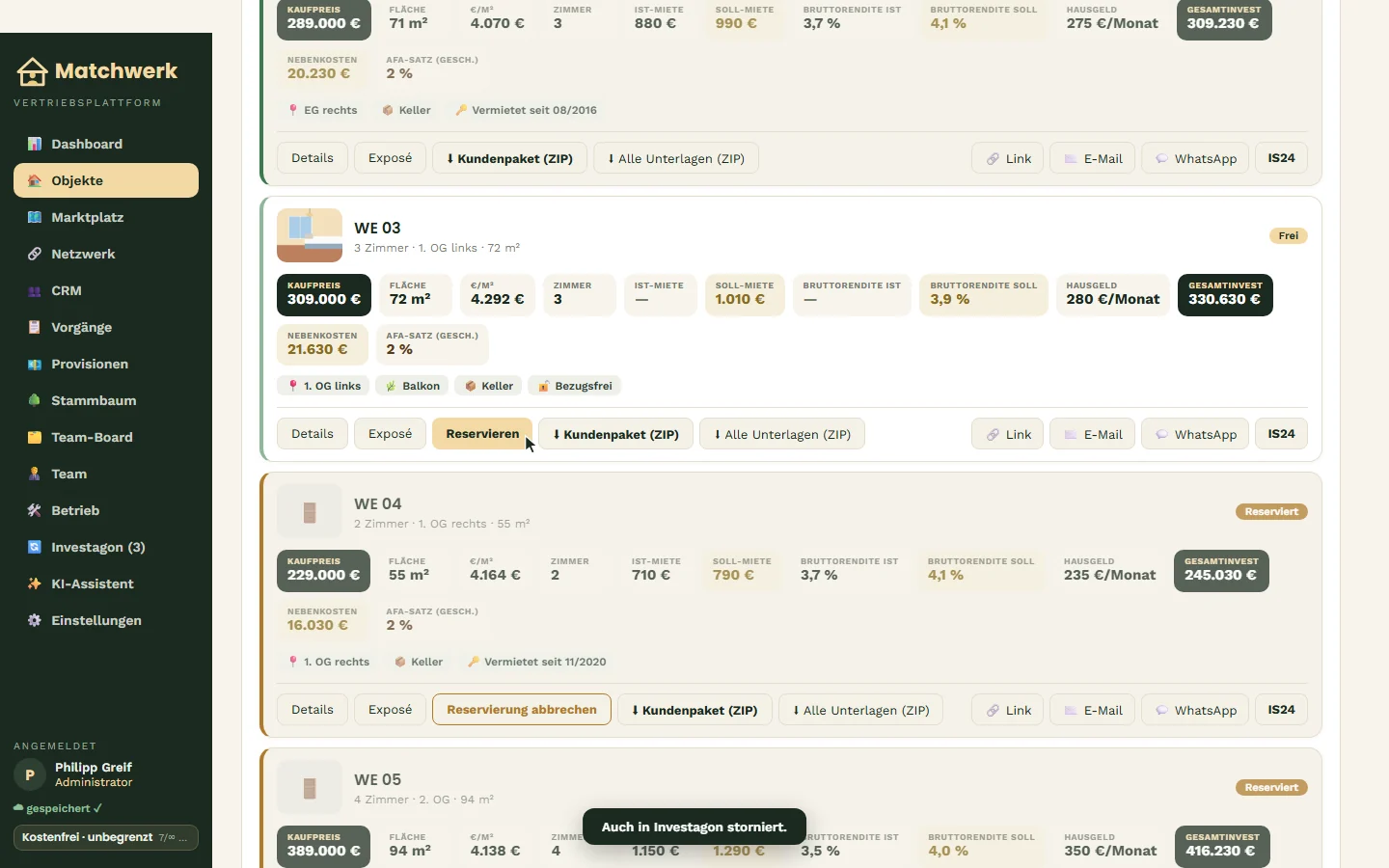Click "Vermietet seit 11/2020" tag on WE 04
Viewport: 1389px width, 868px height.
536,662
